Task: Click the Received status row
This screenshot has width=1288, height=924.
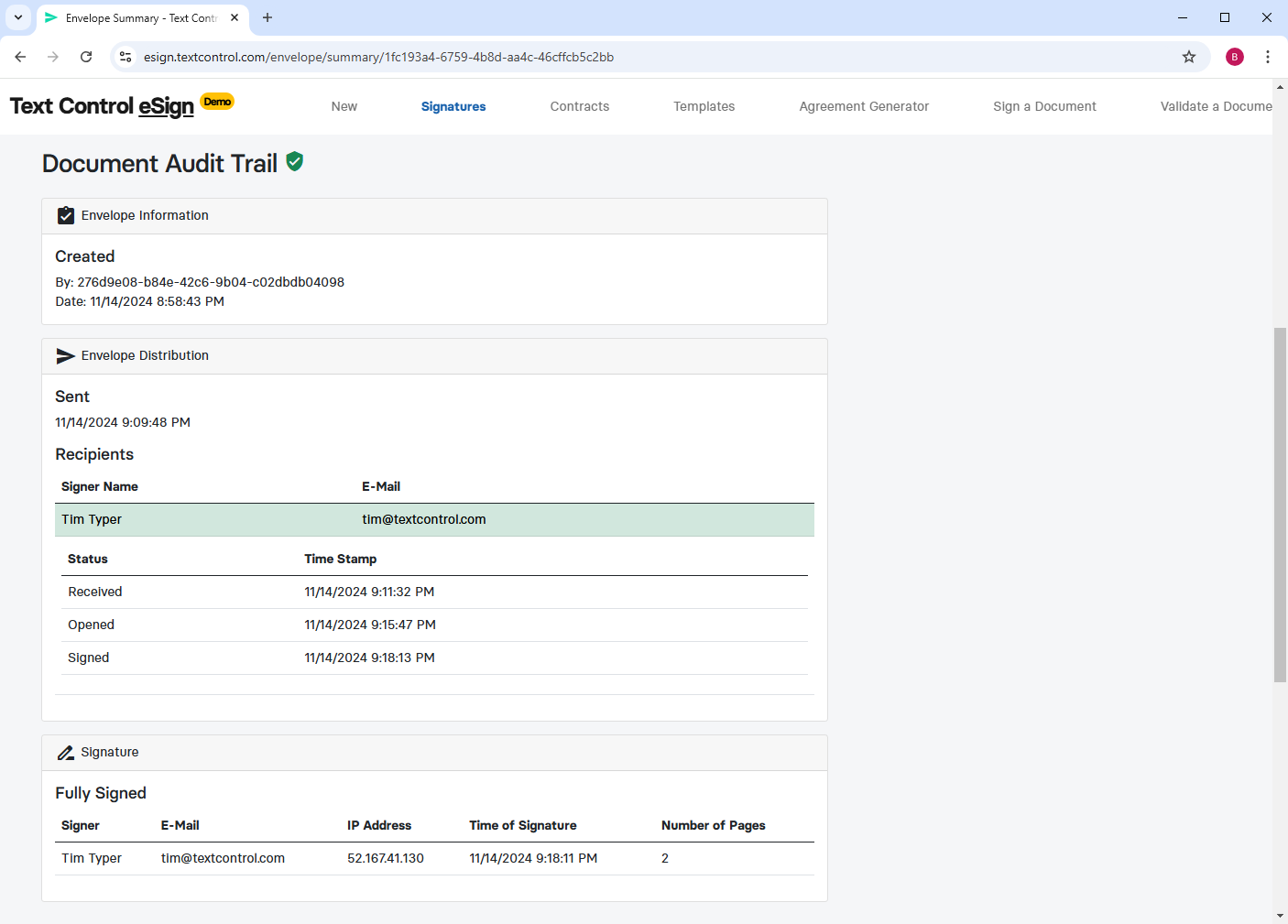Action: [x=434, y=592]
